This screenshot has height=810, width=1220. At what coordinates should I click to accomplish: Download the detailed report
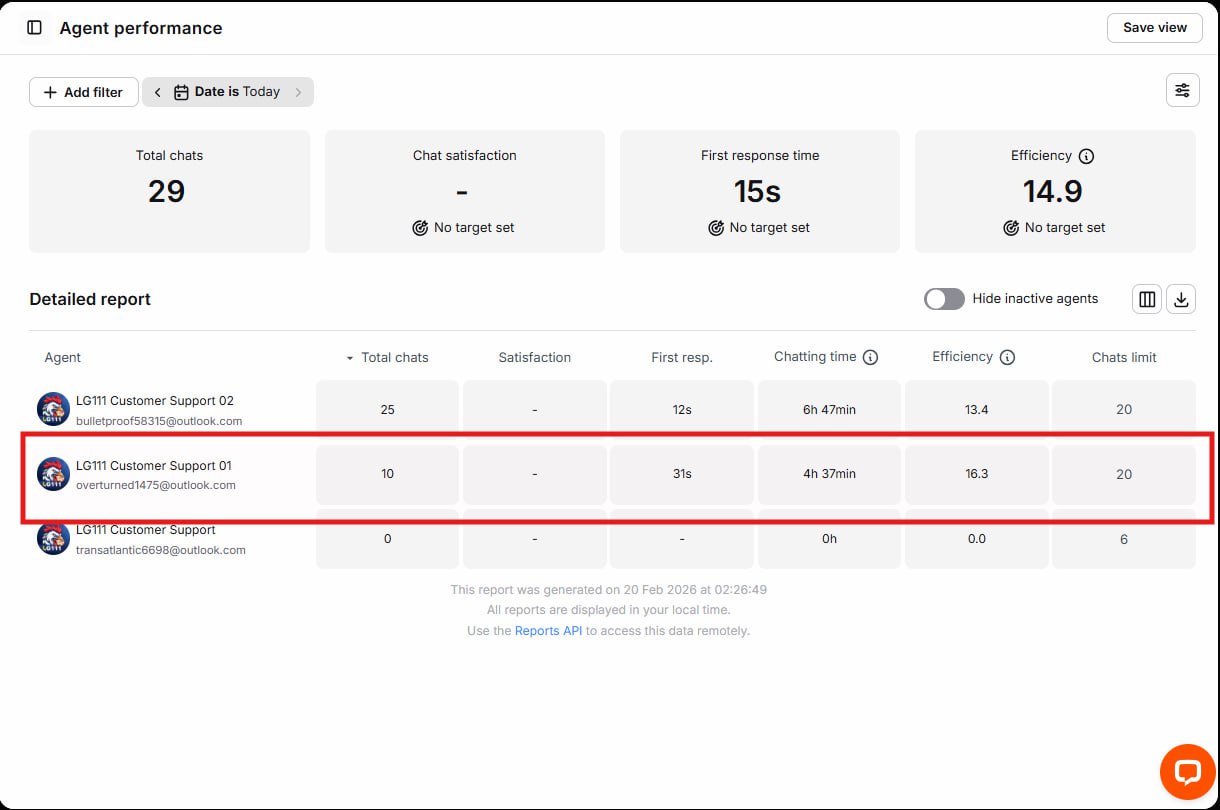coord(1181,299)
